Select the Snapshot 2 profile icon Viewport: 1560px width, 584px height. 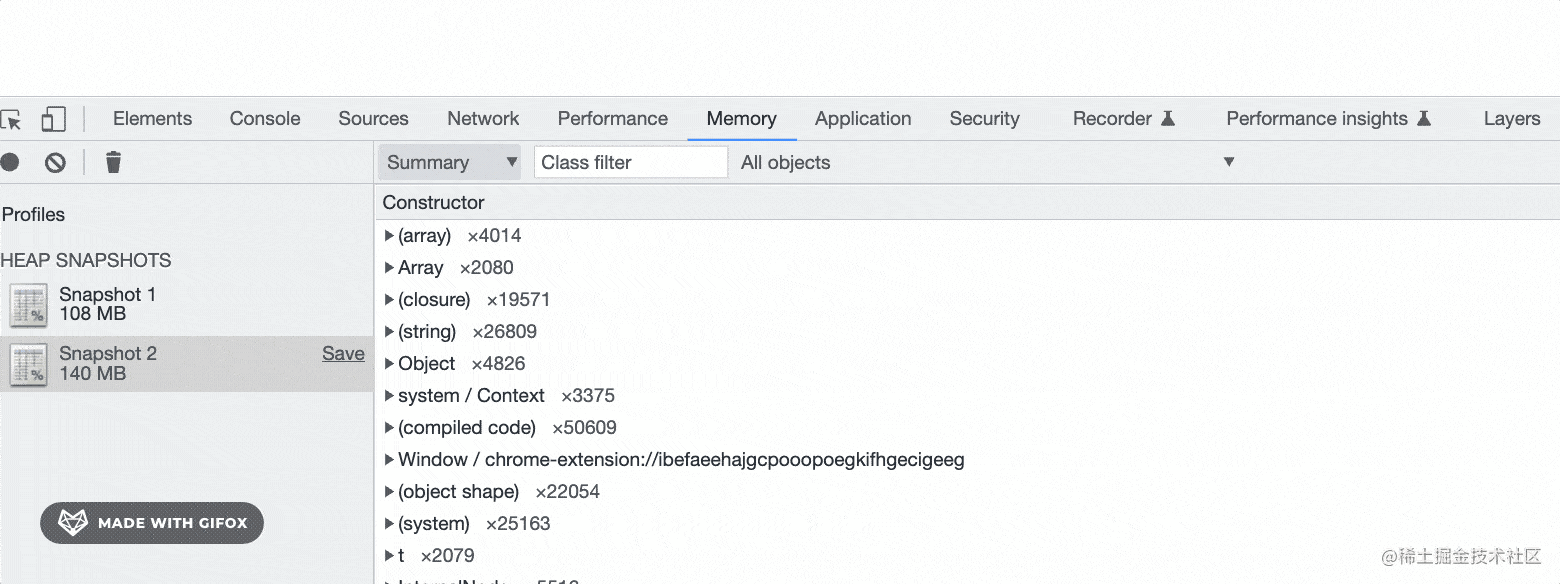(x=29, y=364)
